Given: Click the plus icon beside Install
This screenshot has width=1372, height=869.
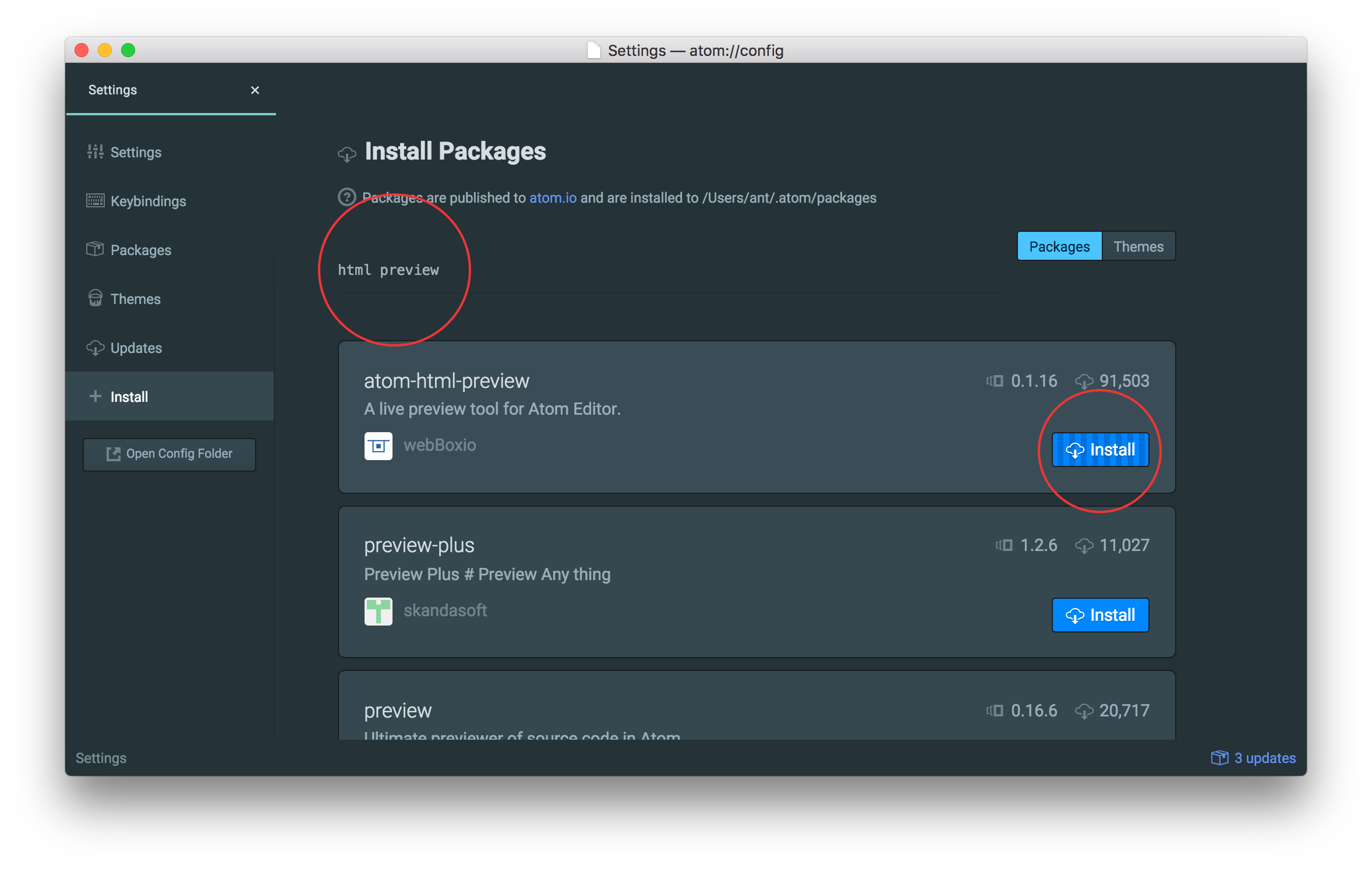Looking at the screenshot, I should pos(95,397).
